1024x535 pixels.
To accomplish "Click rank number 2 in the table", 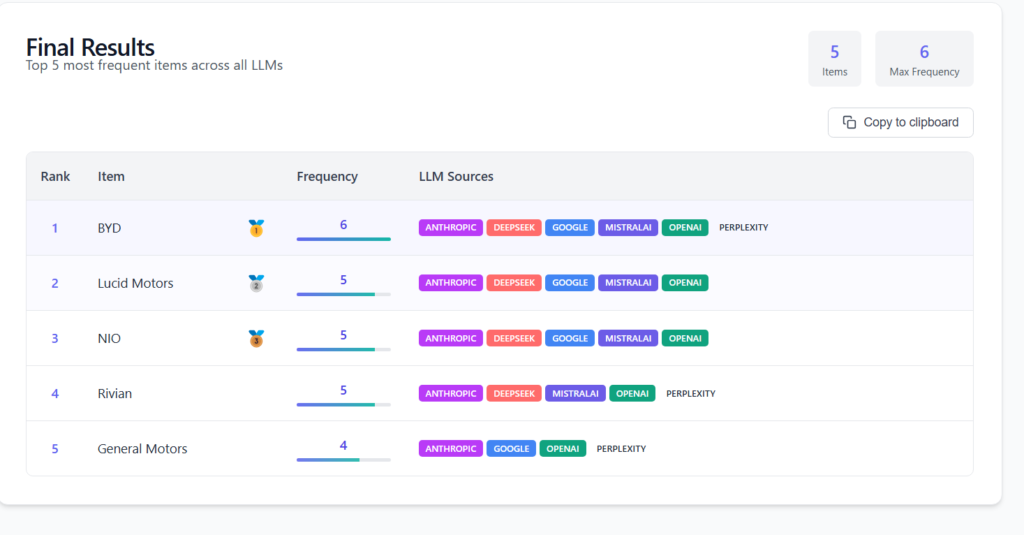I will tap(55, 283).
